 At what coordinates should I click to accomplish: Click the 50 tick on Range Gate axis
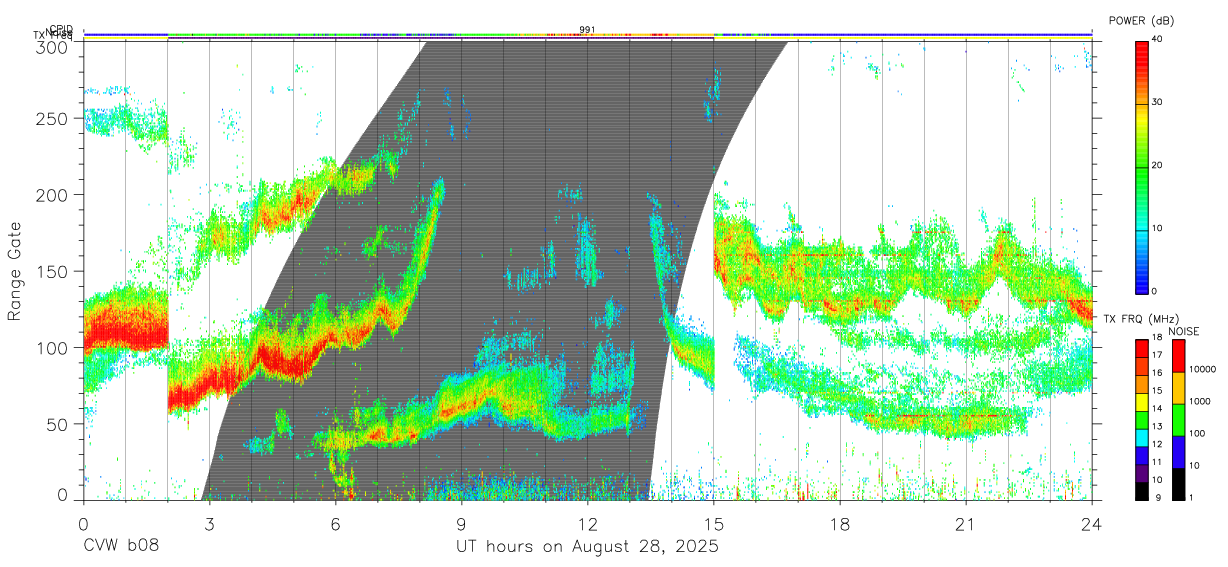58,424
